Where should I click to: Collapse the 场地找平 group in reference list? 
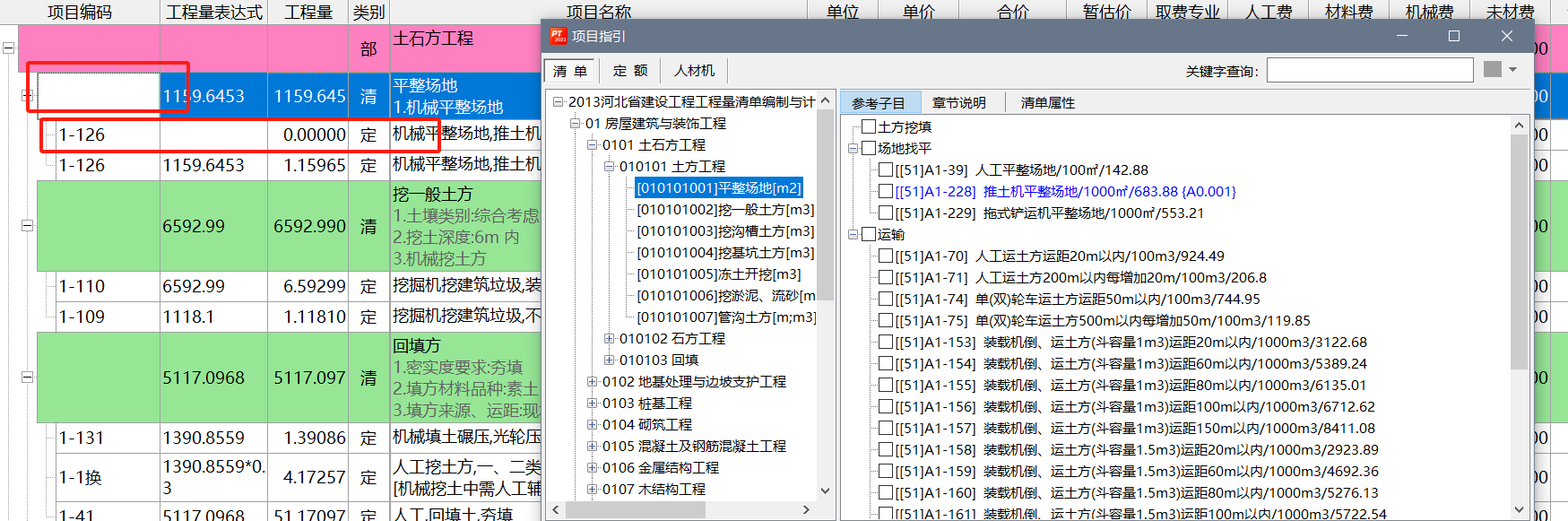coord(853,149)
